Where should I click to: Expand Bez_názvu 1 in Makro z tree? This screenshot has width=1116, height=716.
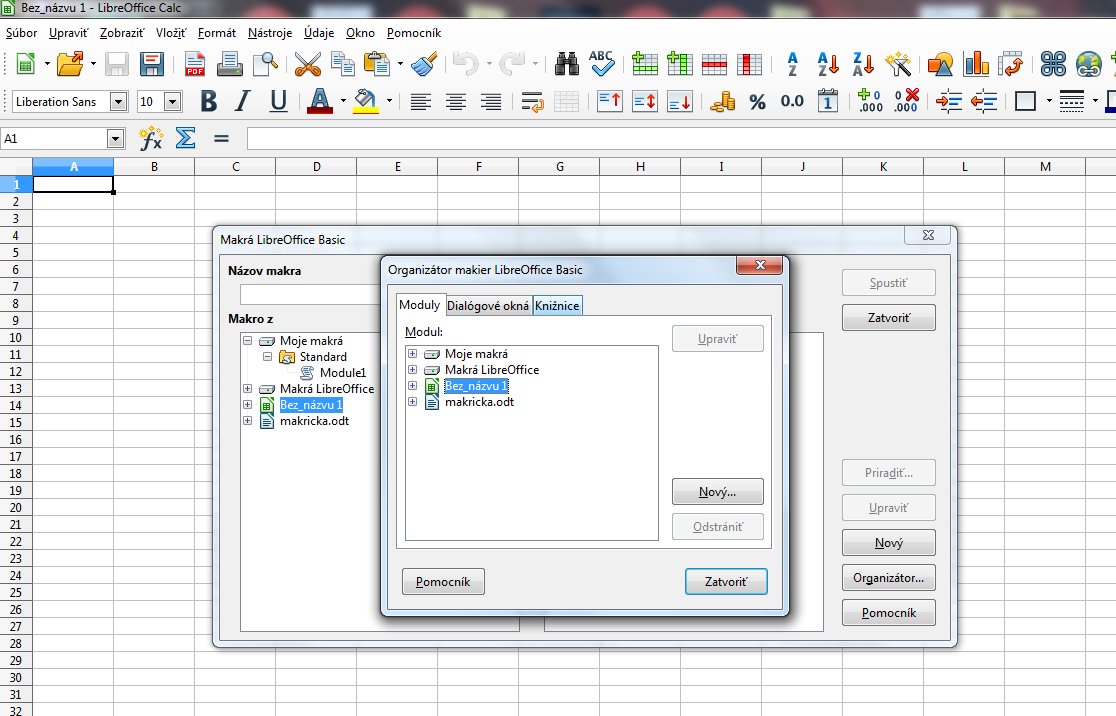coord(248,404)
